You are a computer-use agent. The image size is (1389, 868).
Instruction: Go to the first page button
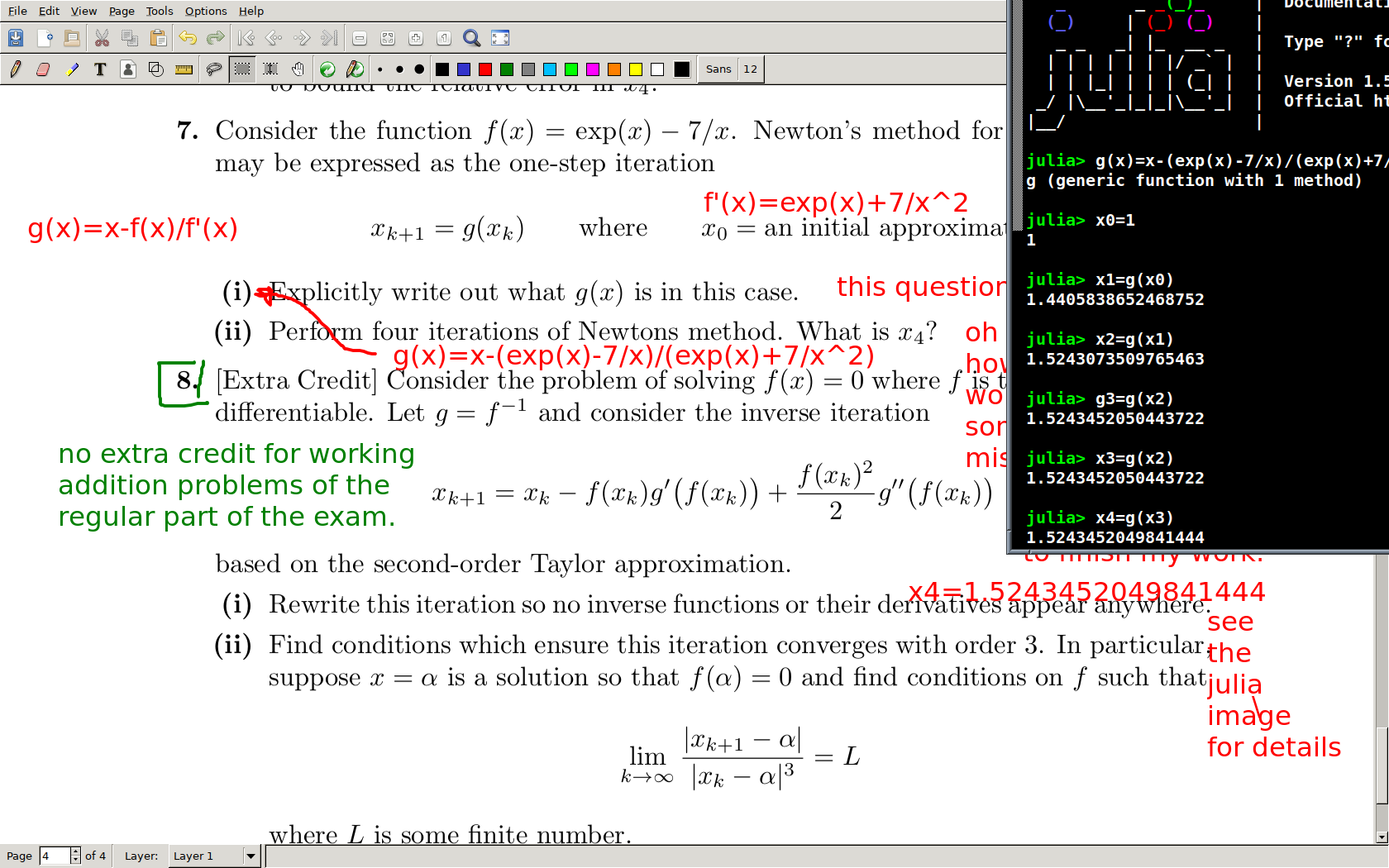click(246, 38)
